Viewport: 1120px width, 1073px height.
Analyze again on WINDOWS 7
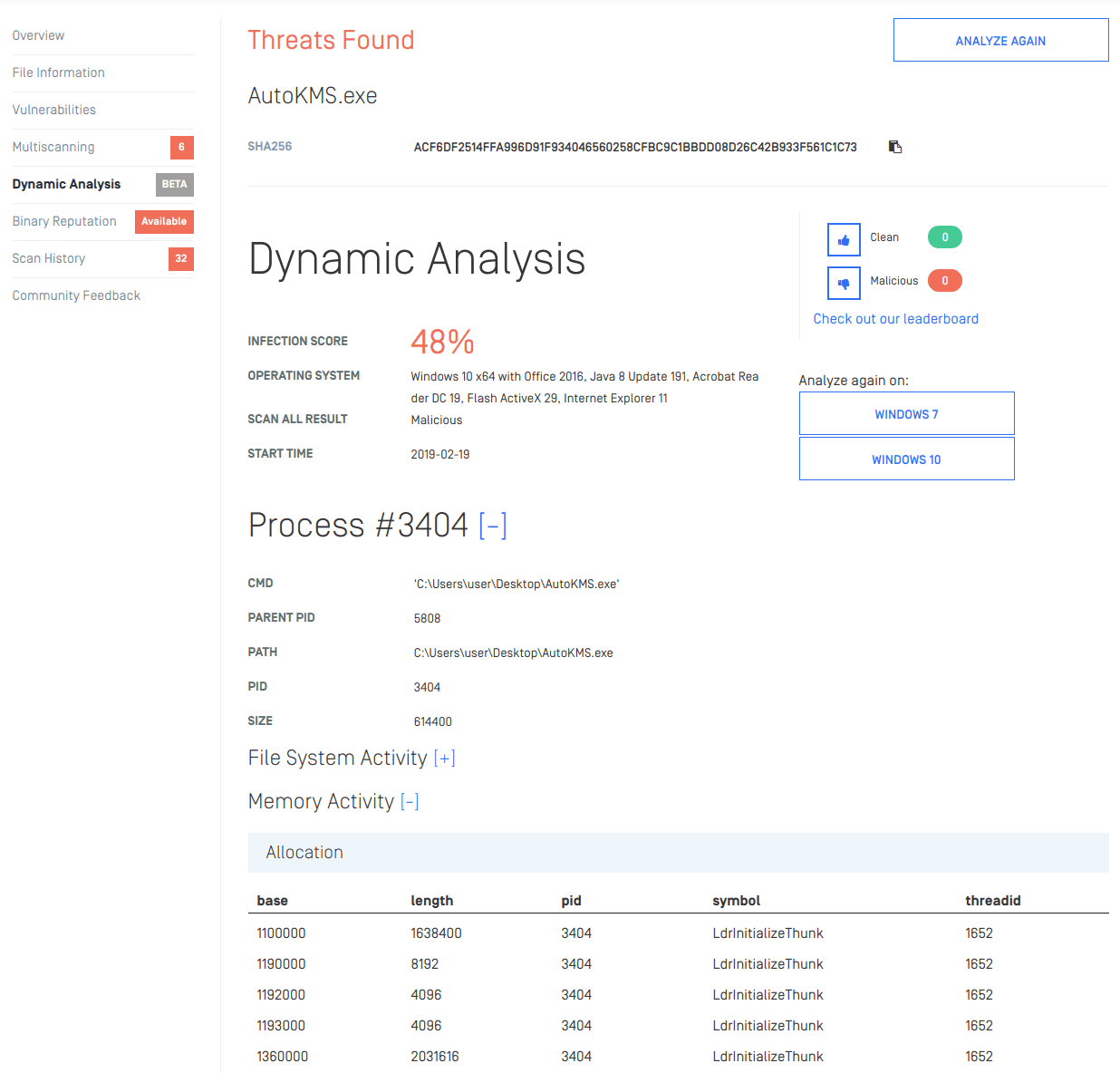coord(906,413)
